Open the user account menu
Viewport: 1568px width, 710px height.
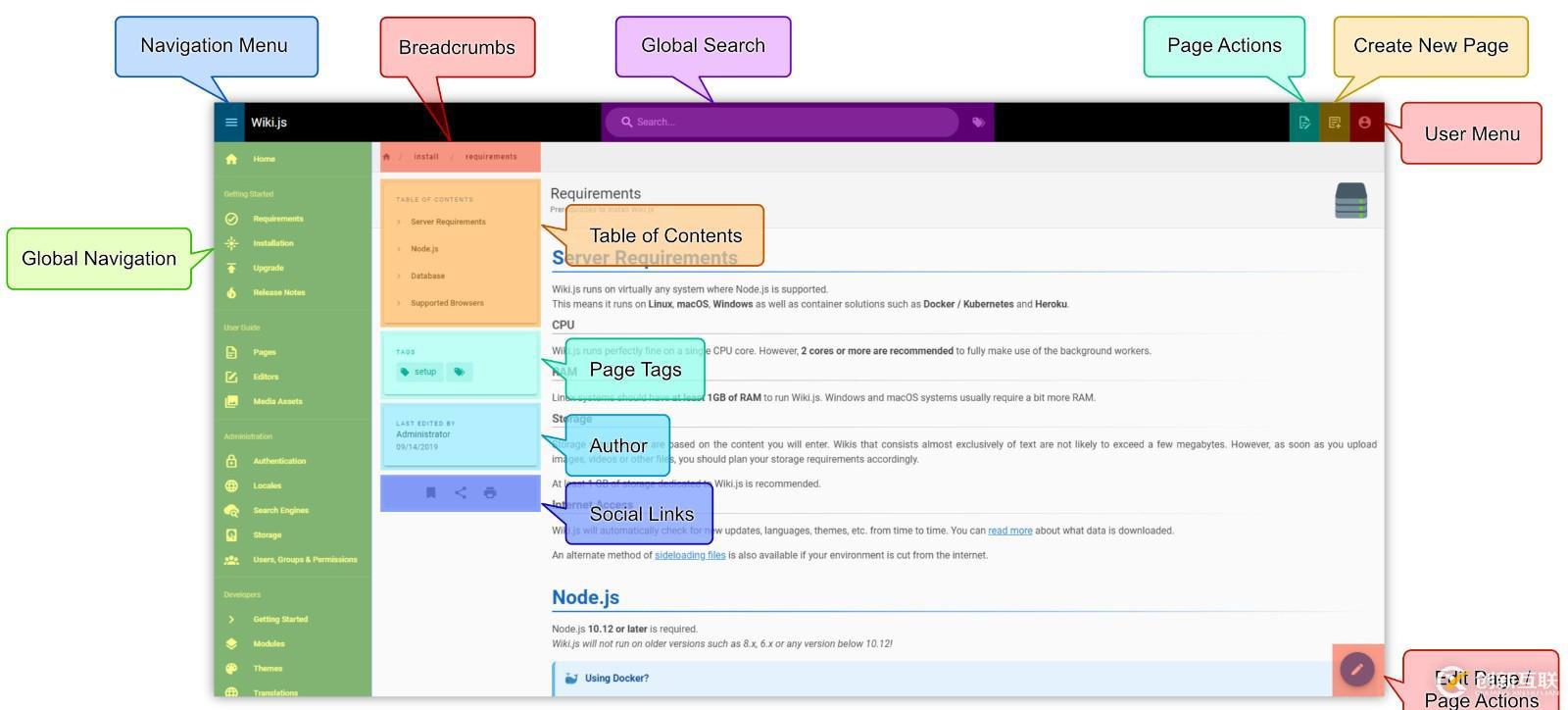point(1364,123)
